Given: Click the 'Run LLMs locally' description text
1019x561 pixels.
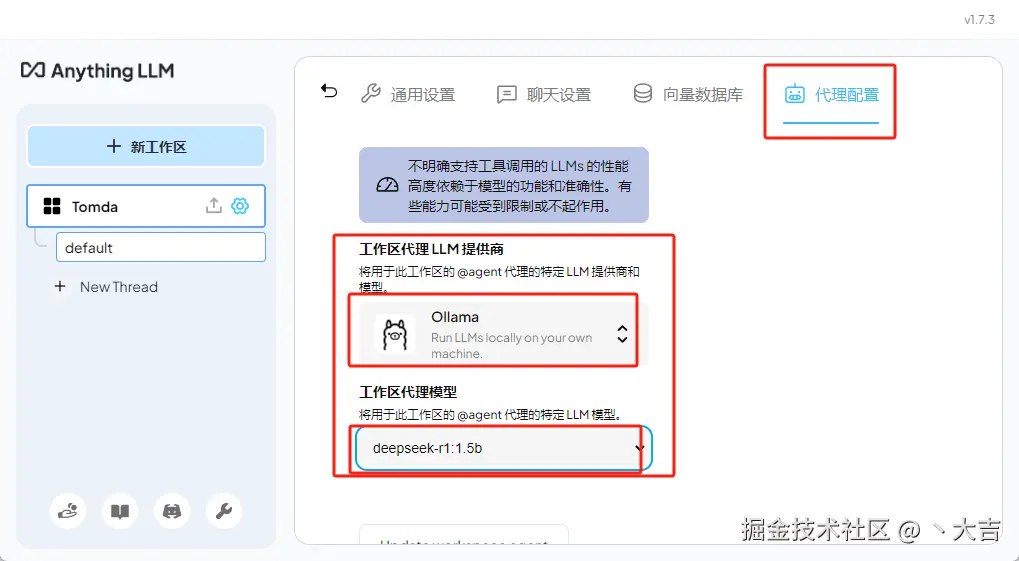Looking at the screenshot, I should [x=511, y=346].
